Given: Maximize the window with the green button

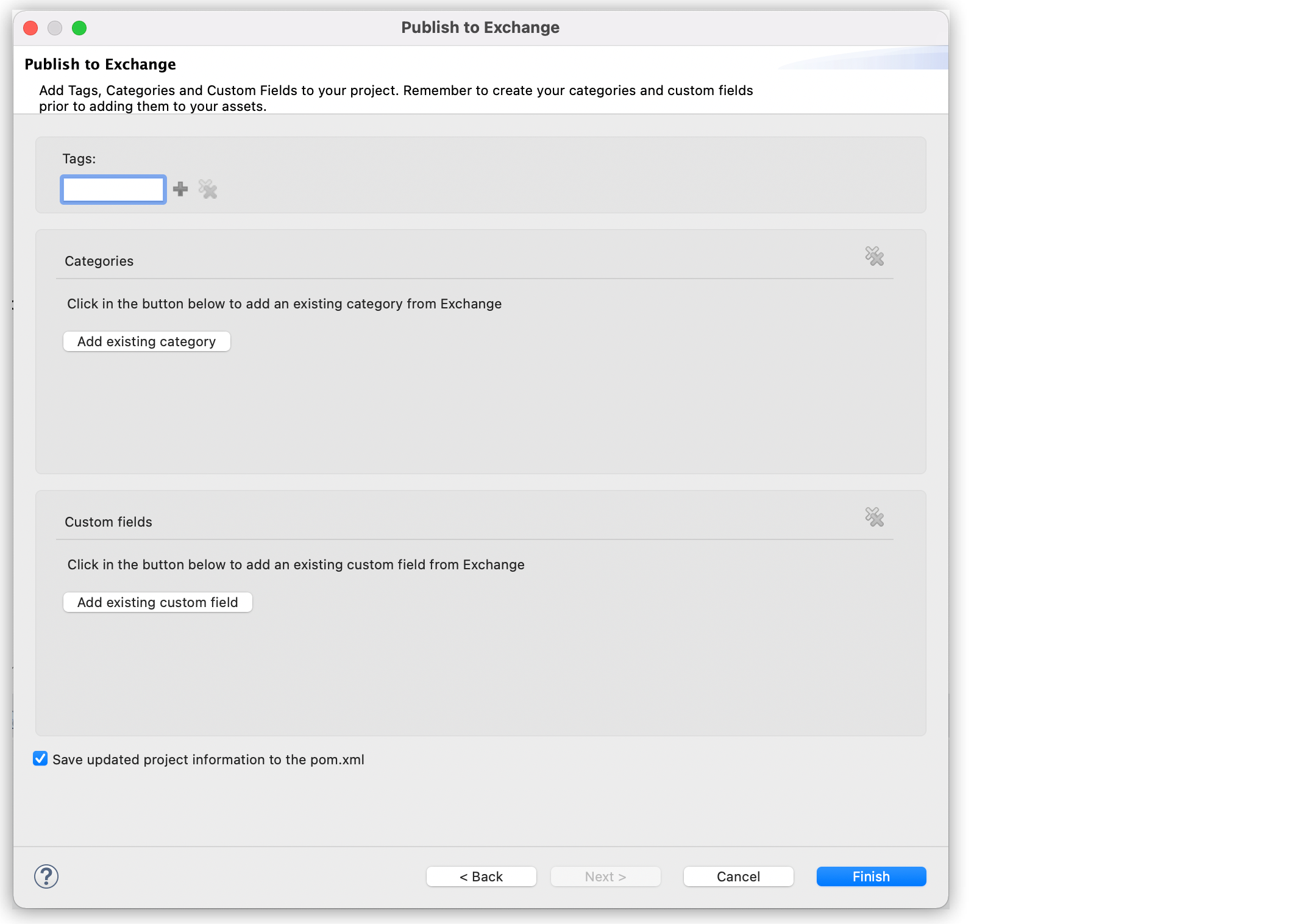Looking at the screenshot, I should click(x=80, y=28).
